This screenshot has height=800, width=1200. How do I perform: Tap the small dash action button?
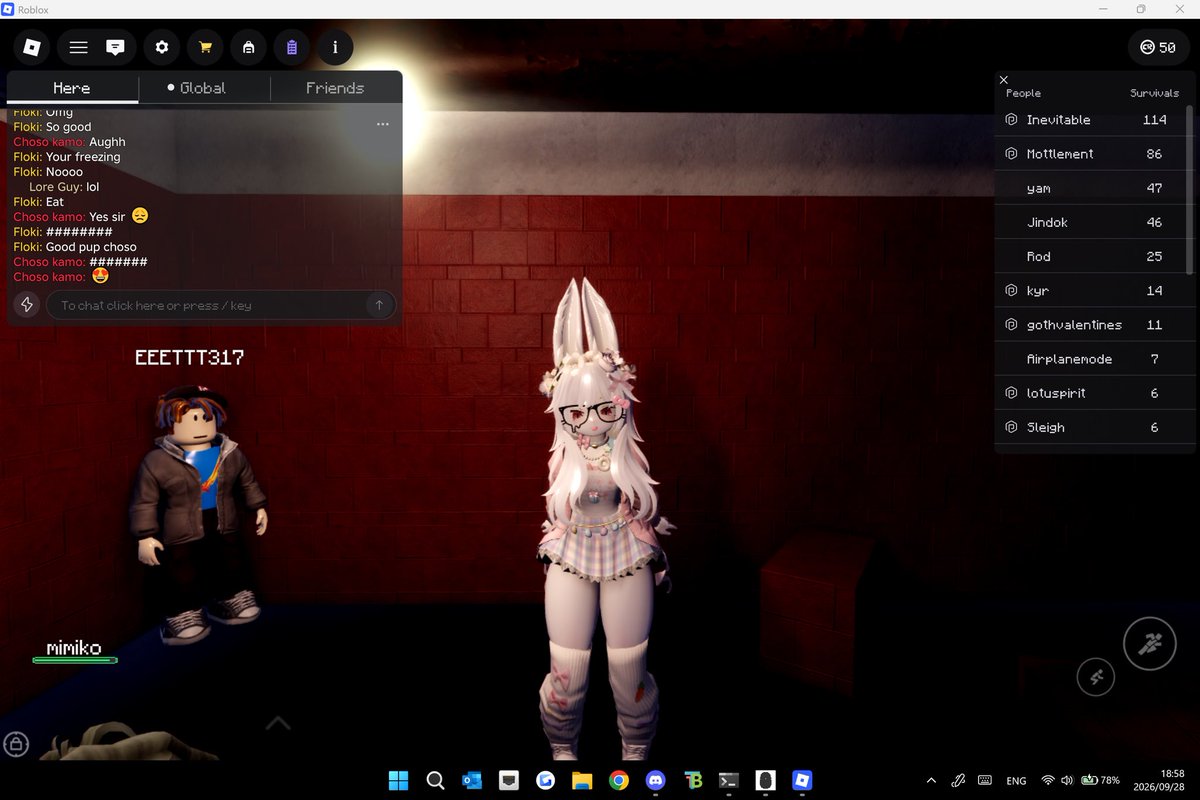coord(1096,677)
